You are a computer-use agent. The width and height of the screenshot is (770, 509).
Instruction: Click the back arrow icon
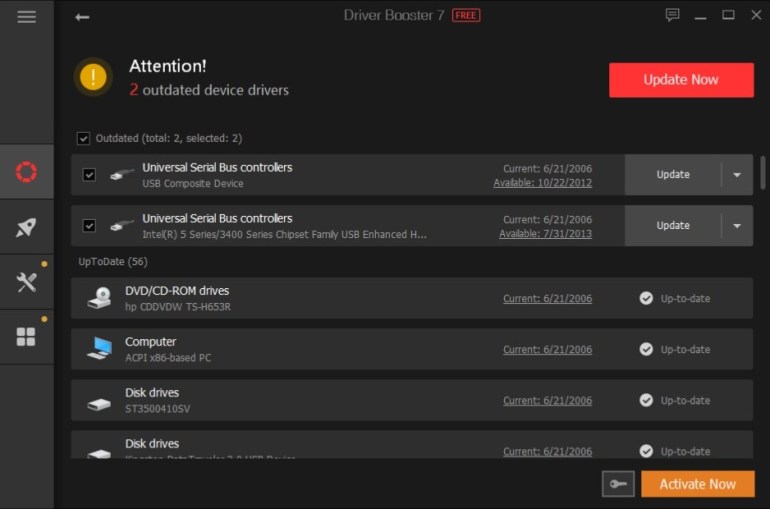click(x=82, y=17)
